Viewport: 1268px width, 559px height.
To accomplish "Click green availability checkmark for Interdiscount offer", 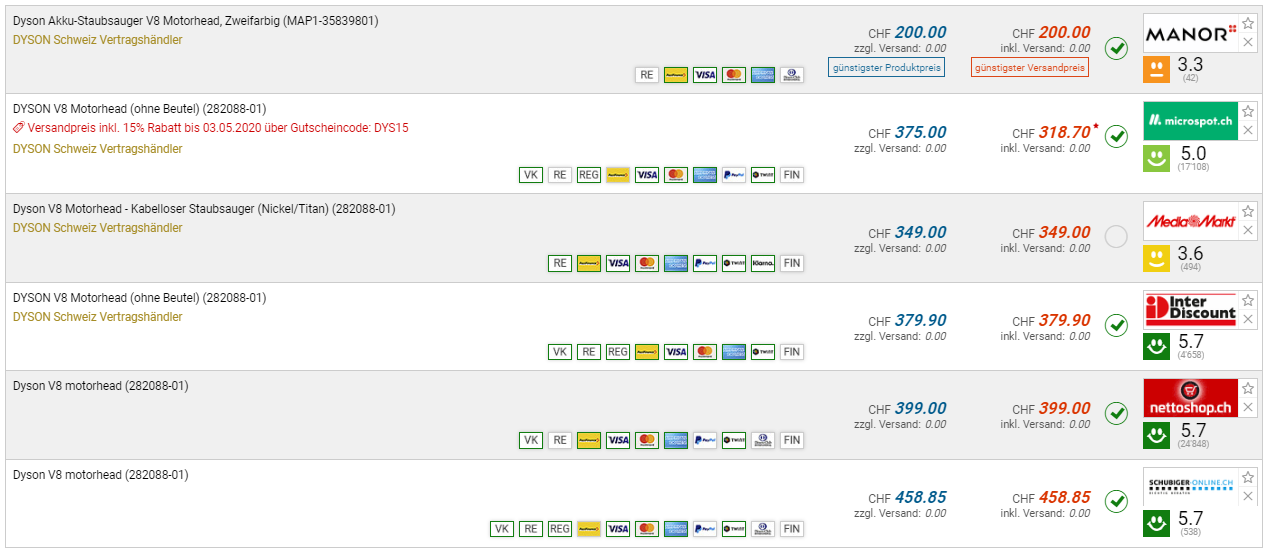I will point(1116,325).
